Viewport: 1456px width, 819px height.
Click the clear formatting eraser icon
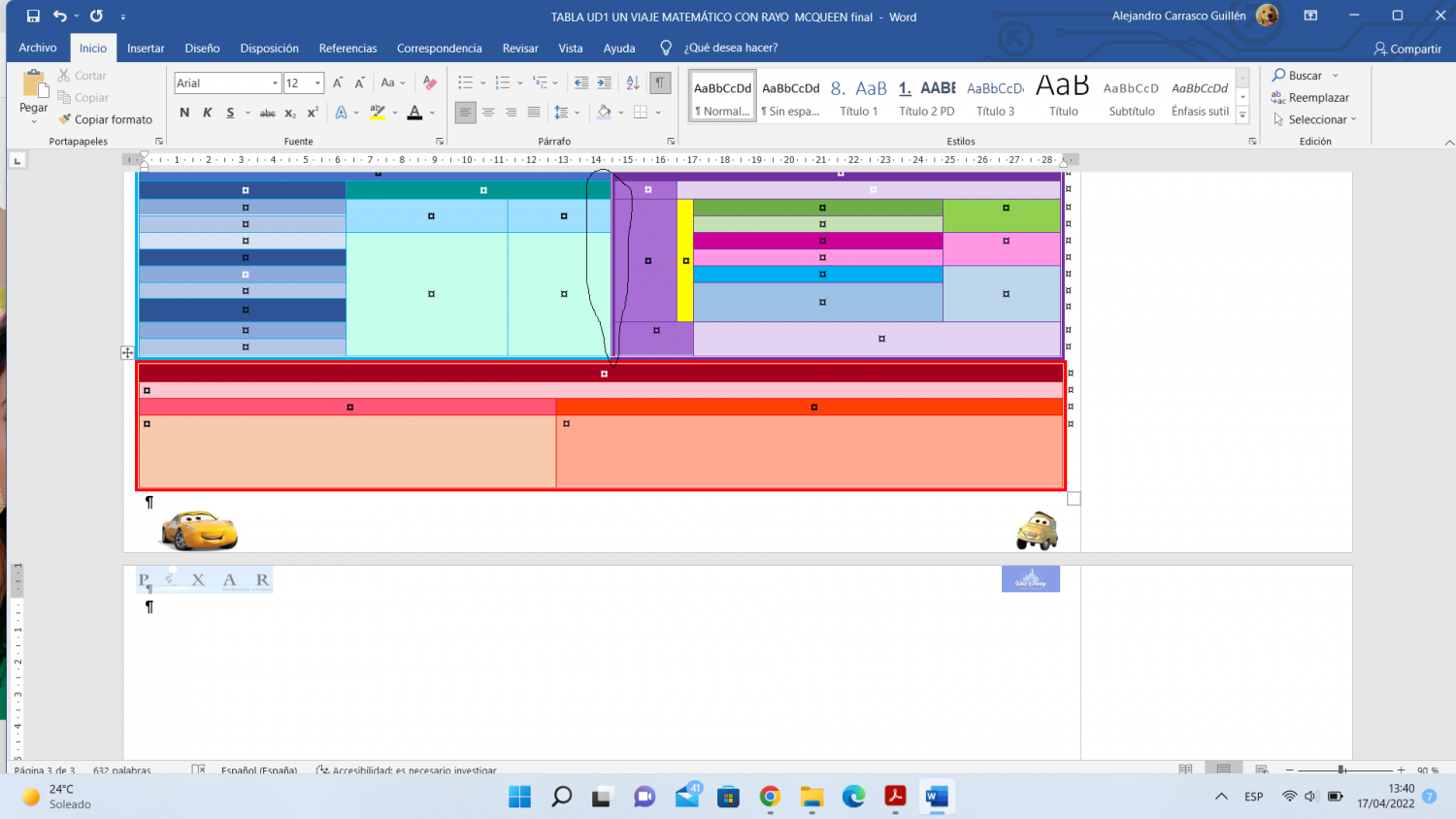430,83
